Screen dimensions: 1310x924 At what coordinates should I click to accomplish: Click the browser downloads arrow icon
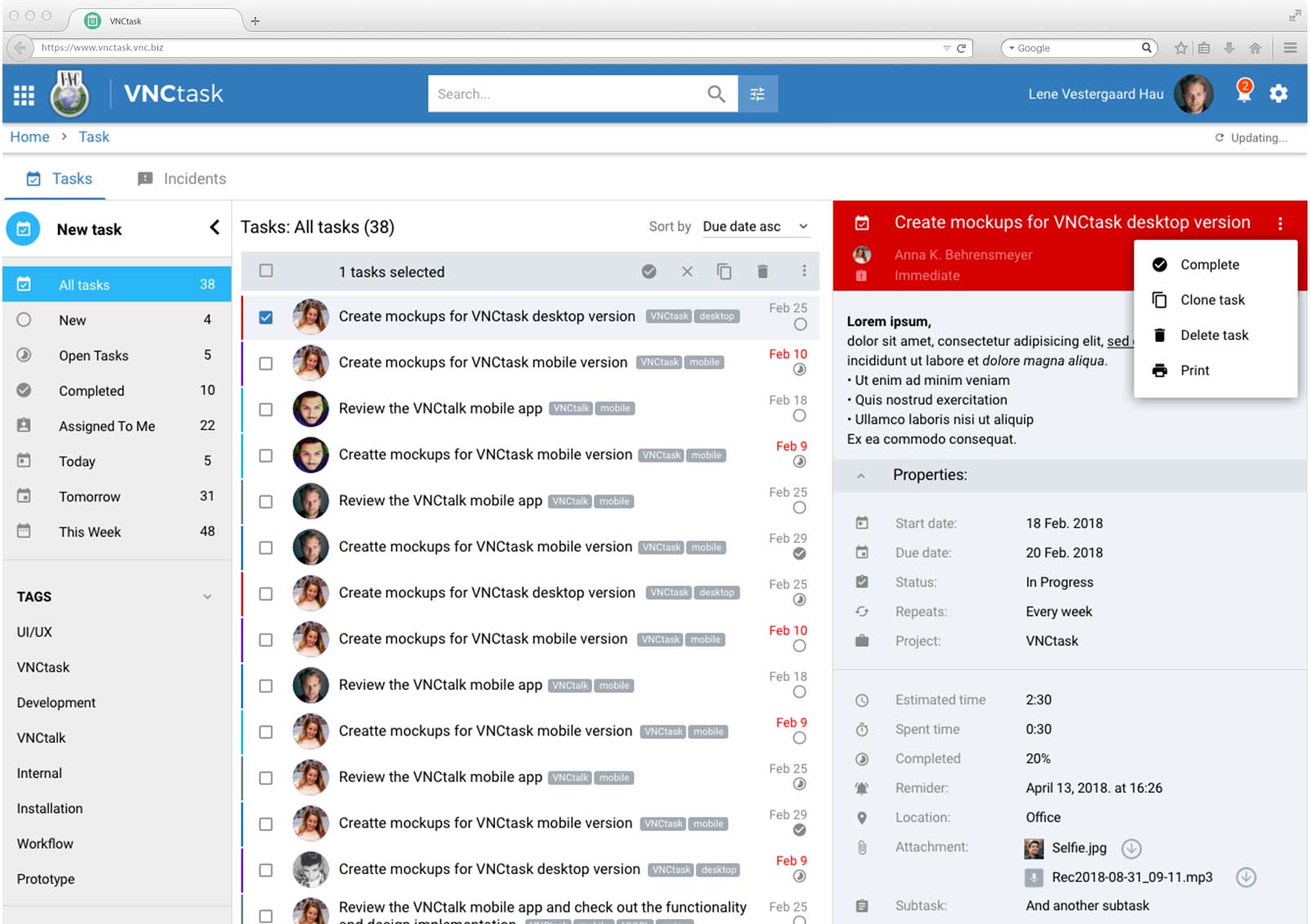[1229, 48]
